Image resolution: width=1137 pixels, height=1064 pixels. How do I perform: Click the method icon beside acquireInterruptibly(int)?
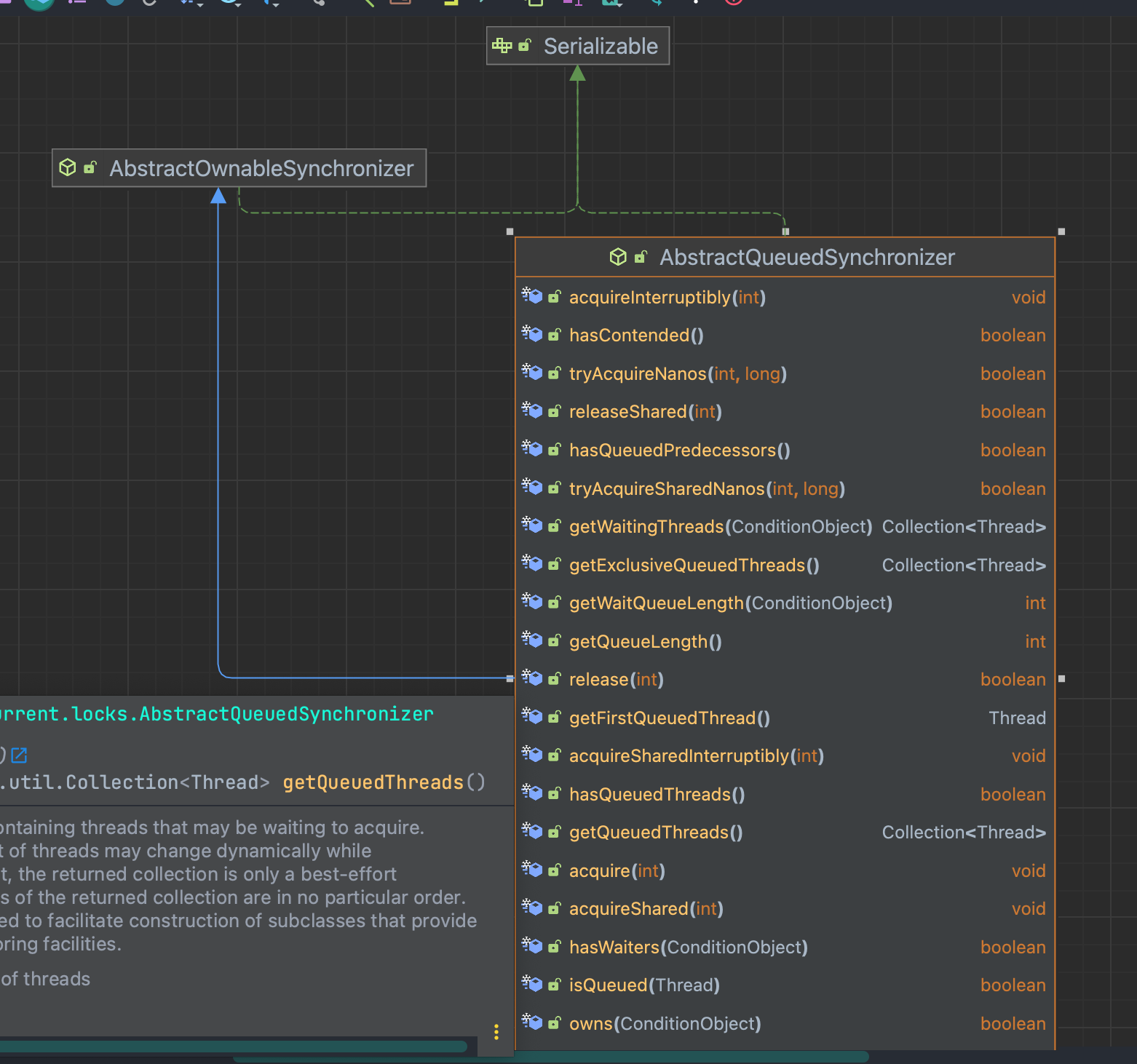point(533,296)
